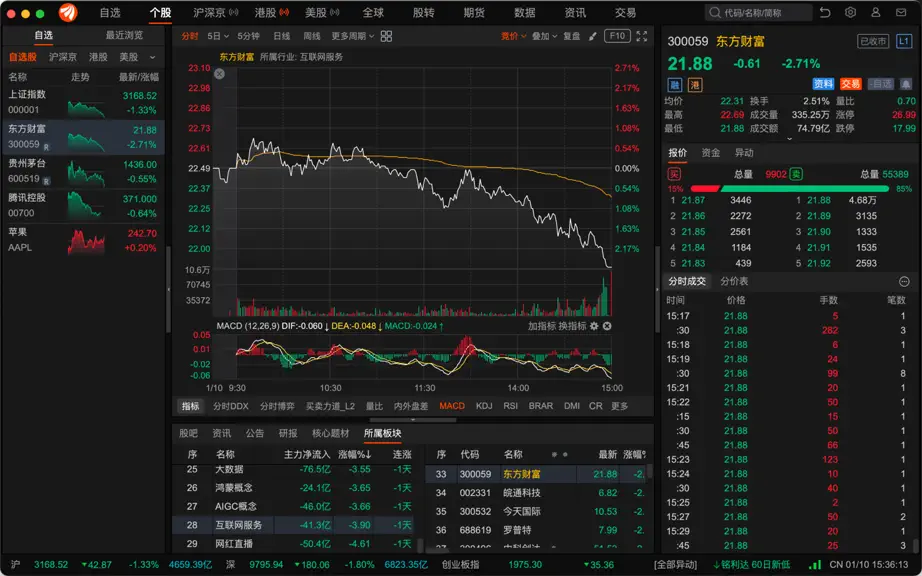The image size is (922, 576).
Task: Click the back arrow icon near search
Action: 825,12
